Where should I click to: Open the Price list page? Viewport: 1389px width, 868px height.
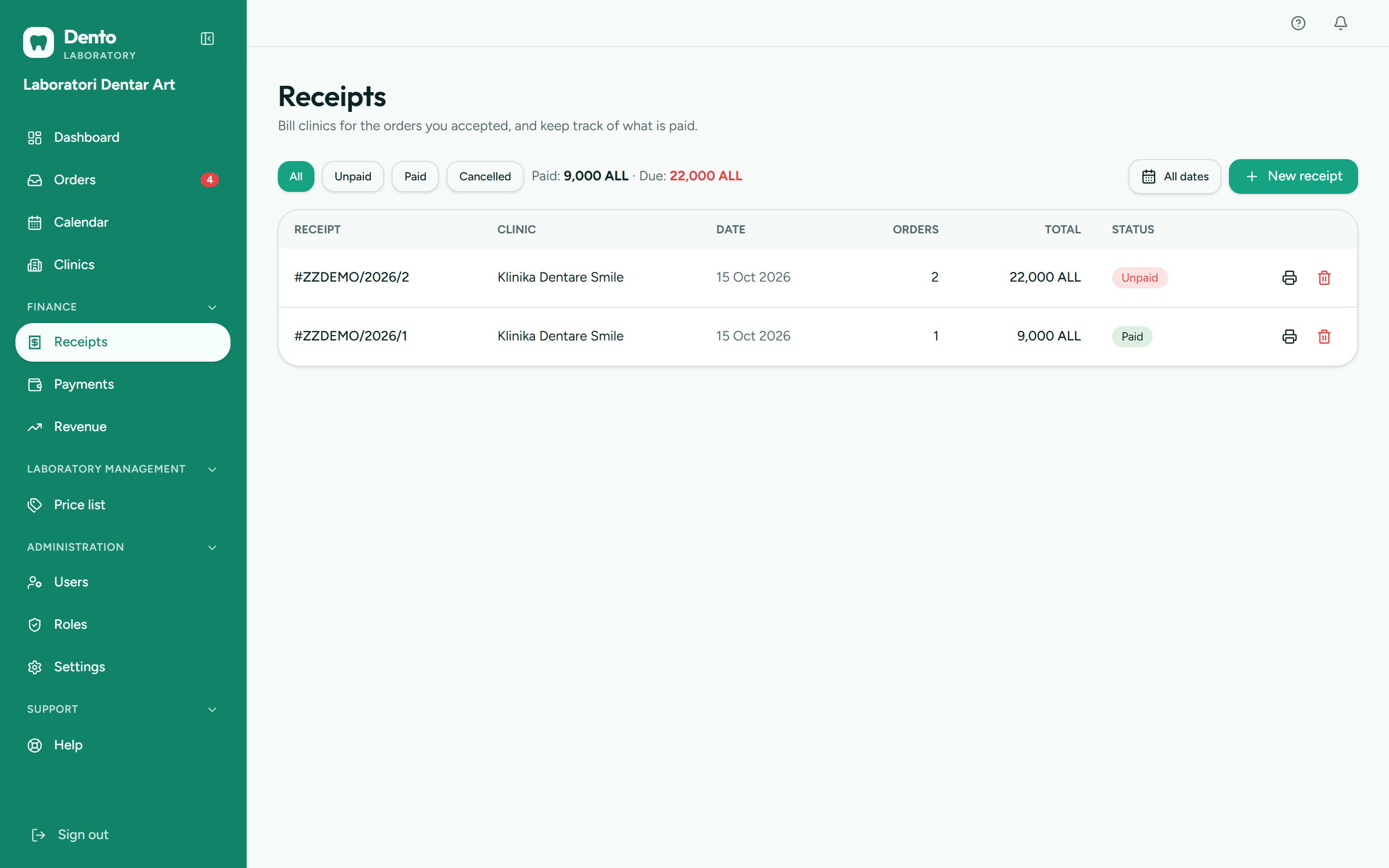click(123, 505)
